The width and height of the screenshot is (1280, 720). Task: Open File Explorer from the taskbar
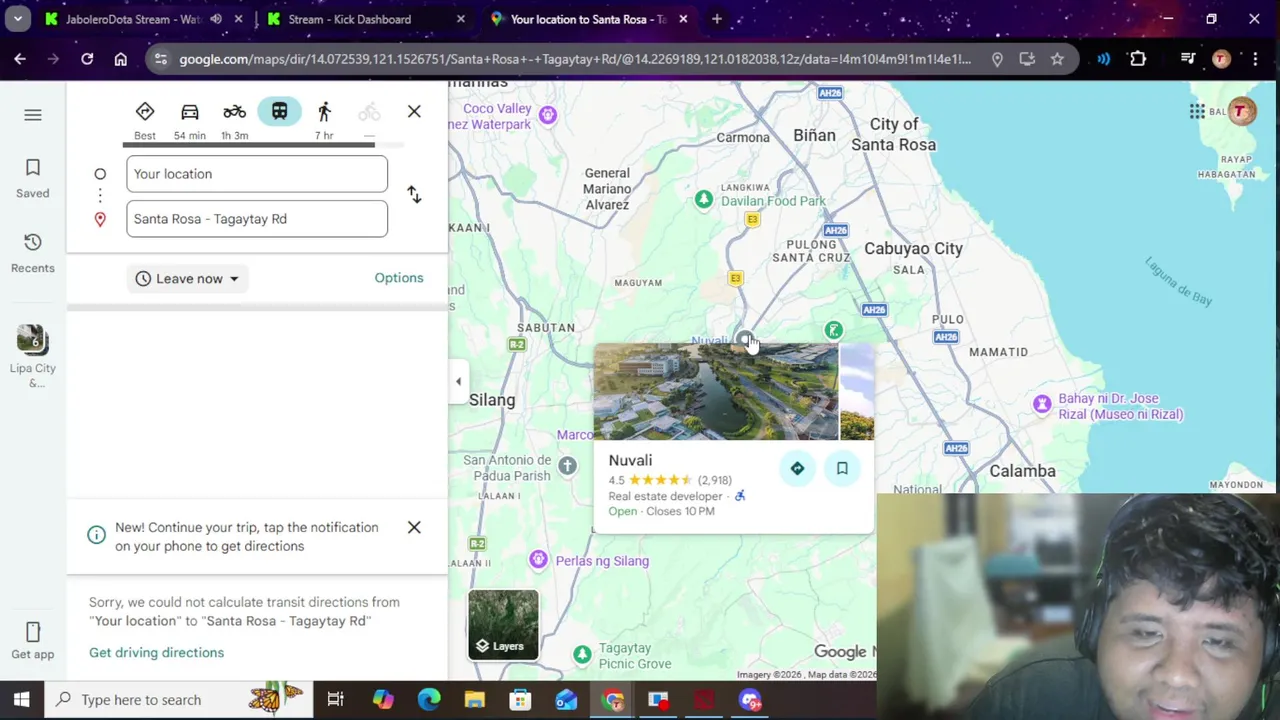coord(474,700)
